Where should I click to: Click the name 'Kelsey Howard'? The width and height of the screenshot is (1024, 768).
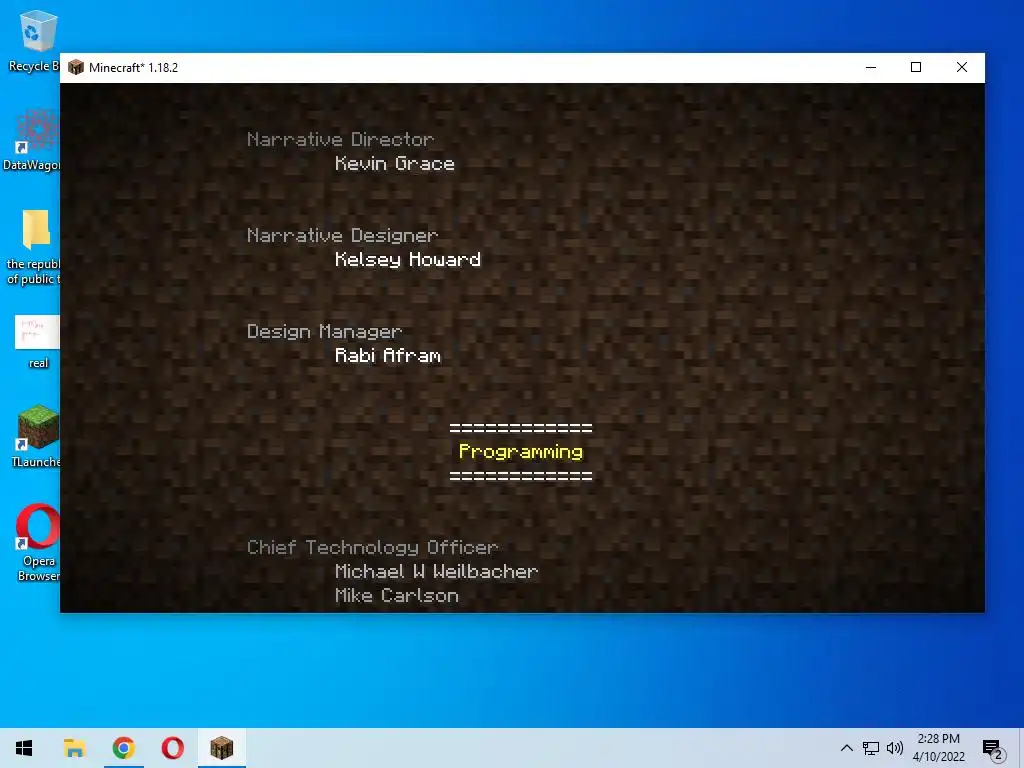408,260
